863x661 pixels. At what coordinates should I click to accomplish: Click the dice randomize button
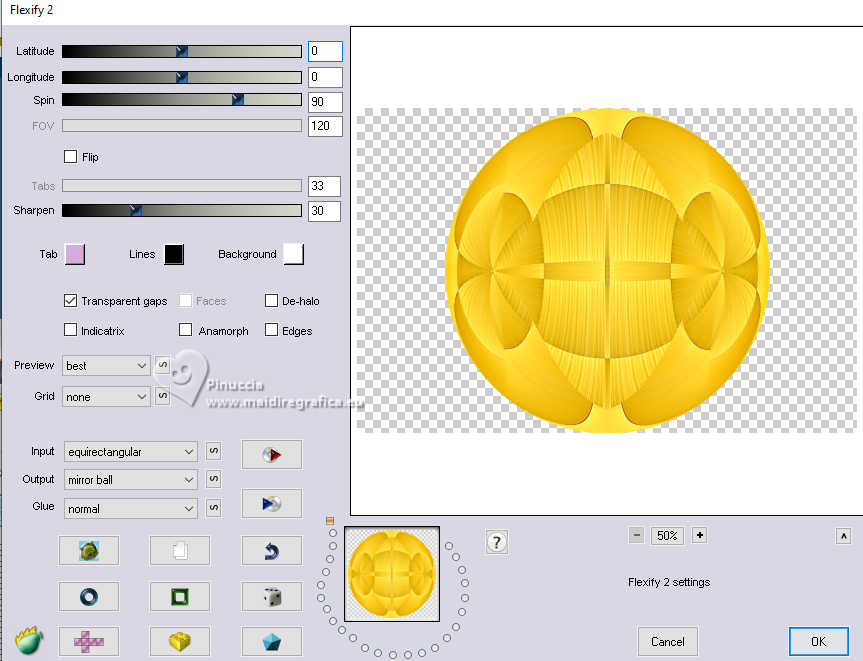[x=271, y=597]
